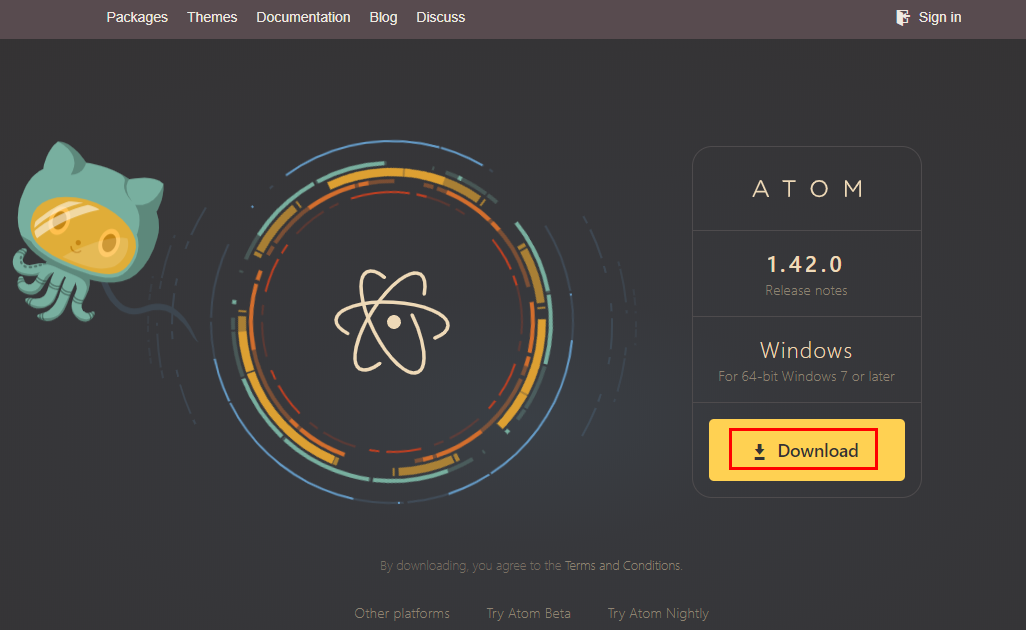This screenshot has width=1026, height=630.
Task: Click the download arrow icon
Action: coord(759,451)
